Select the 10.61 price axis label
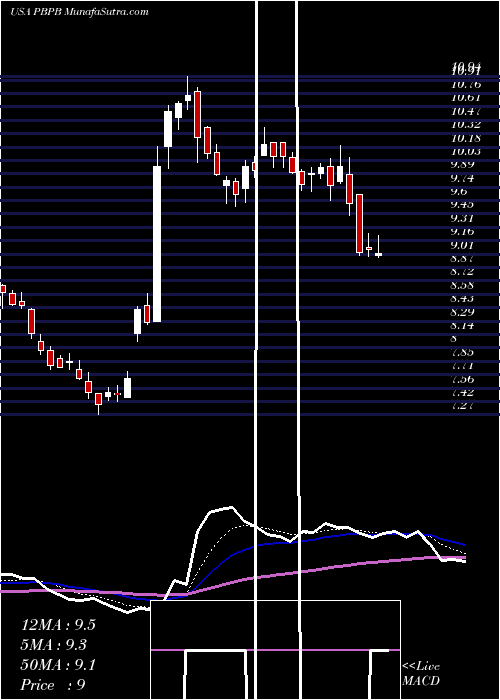Viewport: 500px width, 700px height. [x=466, y=98]
